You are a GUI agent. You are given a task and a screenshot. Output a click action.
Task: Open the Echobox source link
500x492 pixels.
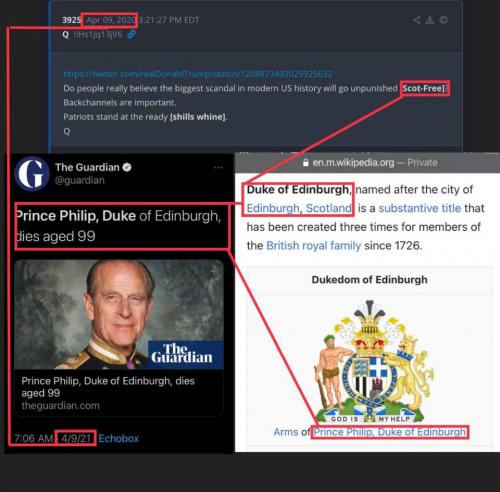click(119, 438)
